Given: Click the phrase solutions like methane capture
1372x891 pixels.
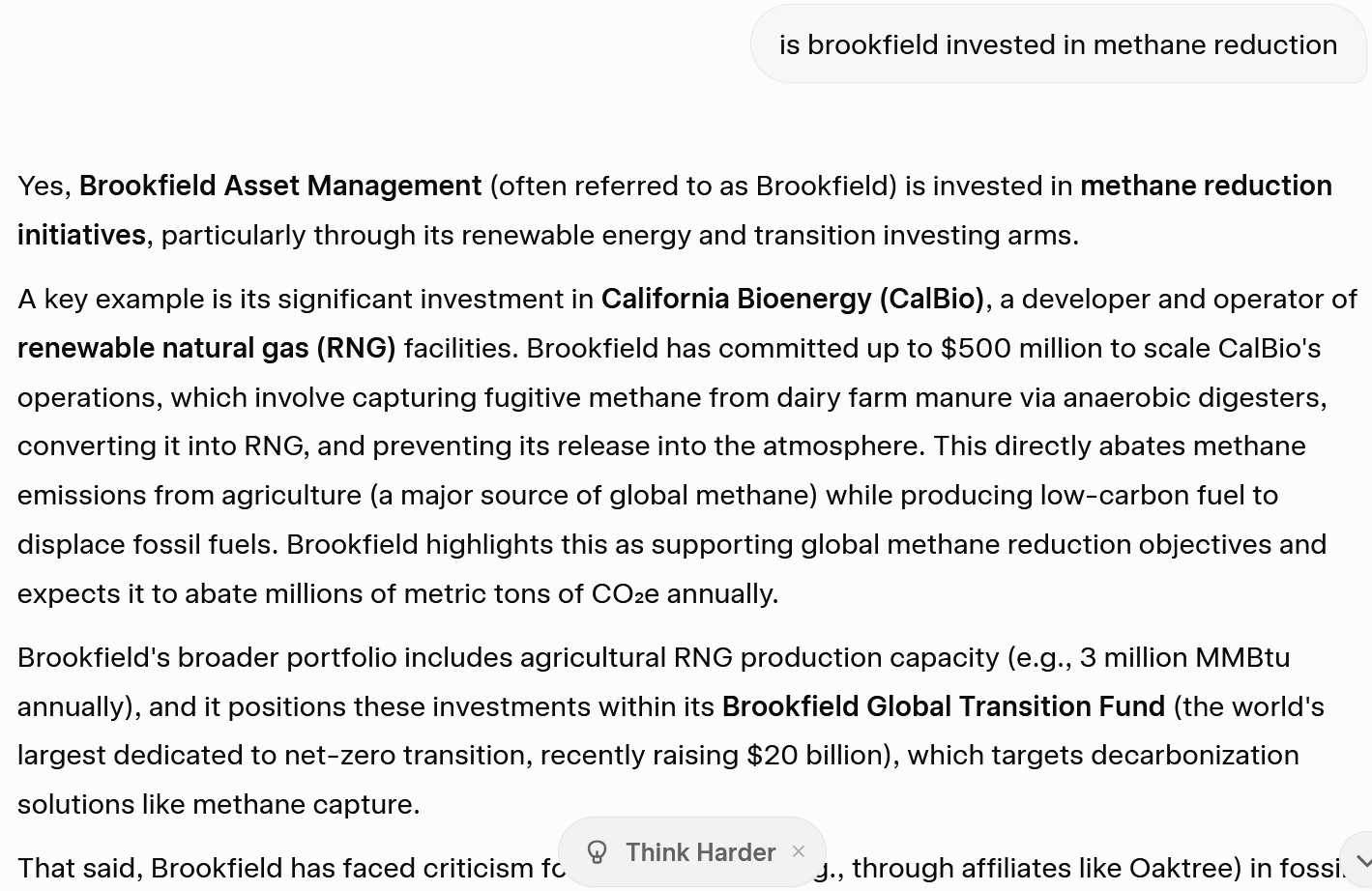Looking at the screenshot, I should [218, 804].
